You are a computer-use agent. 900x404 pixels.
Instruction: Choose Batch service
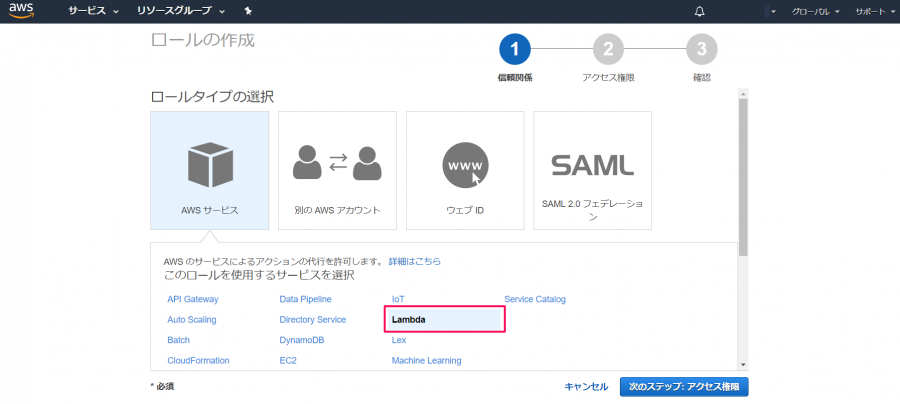point(179,340)
